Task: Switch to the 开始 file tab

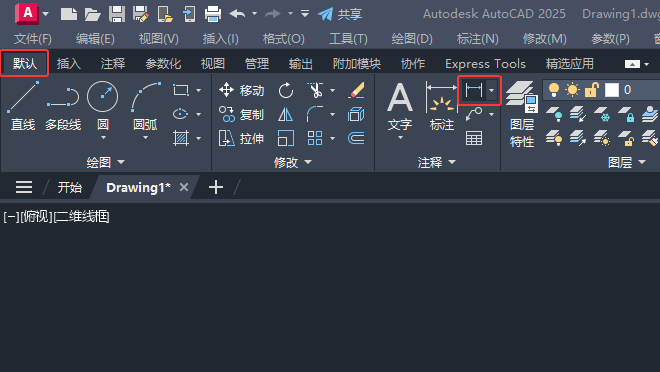Action: (x=69, y=187)
